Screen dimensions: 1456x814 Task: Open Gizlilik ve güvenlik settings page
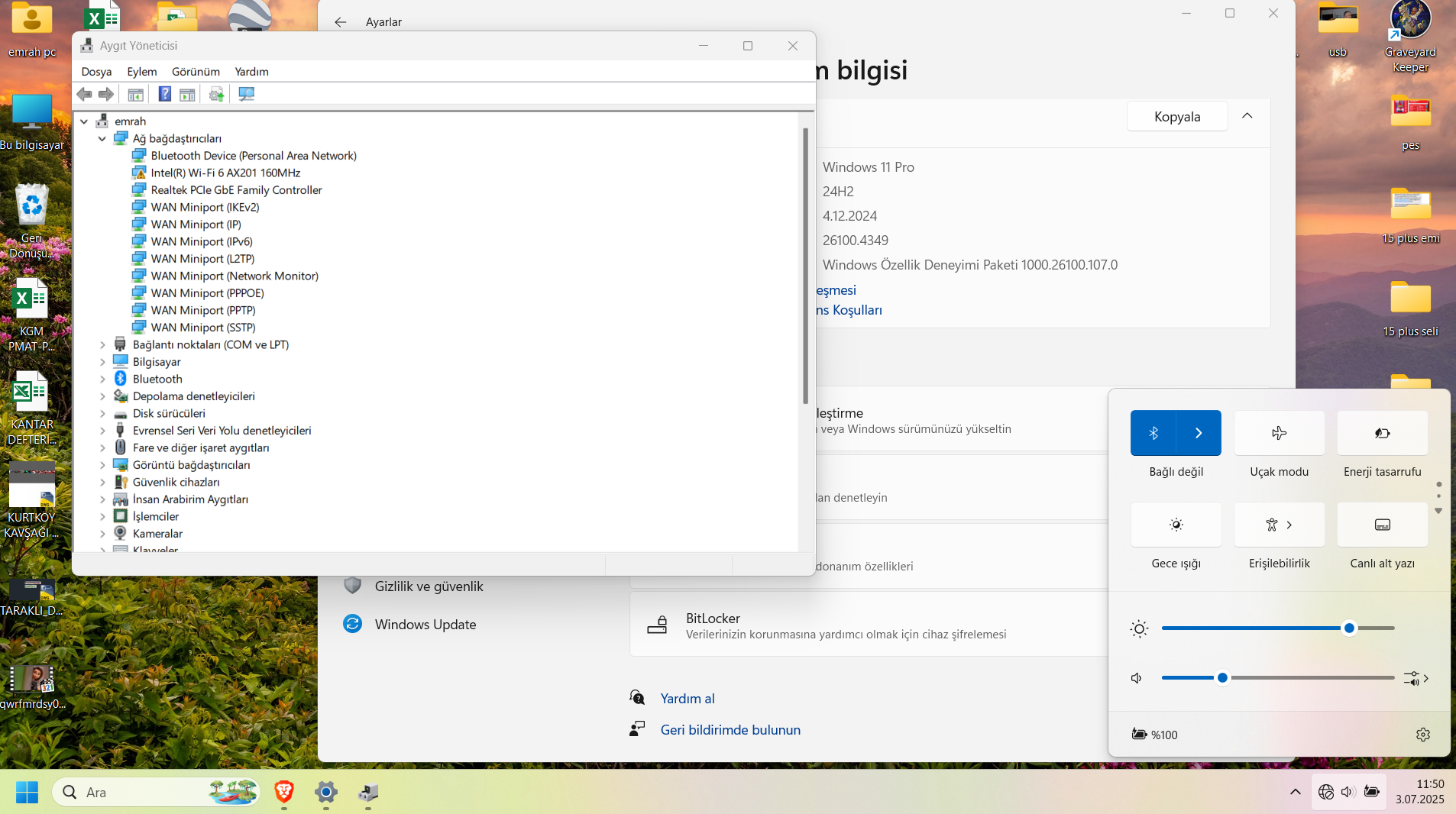(429, 586)
